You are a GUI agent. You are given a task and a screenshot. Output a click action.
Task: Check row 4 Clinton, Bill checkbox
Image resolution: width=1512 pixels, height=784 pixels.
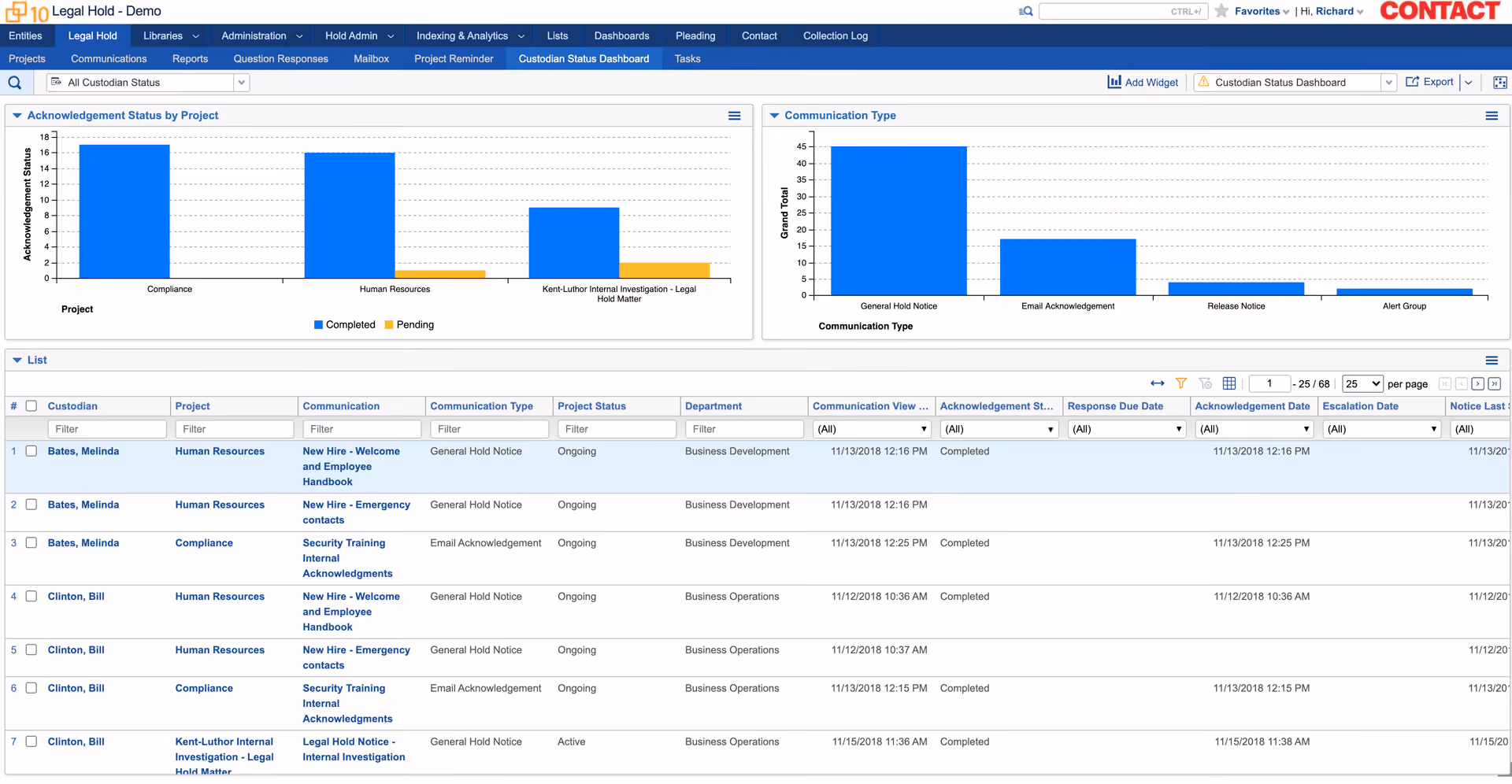[x=31, y=597]
